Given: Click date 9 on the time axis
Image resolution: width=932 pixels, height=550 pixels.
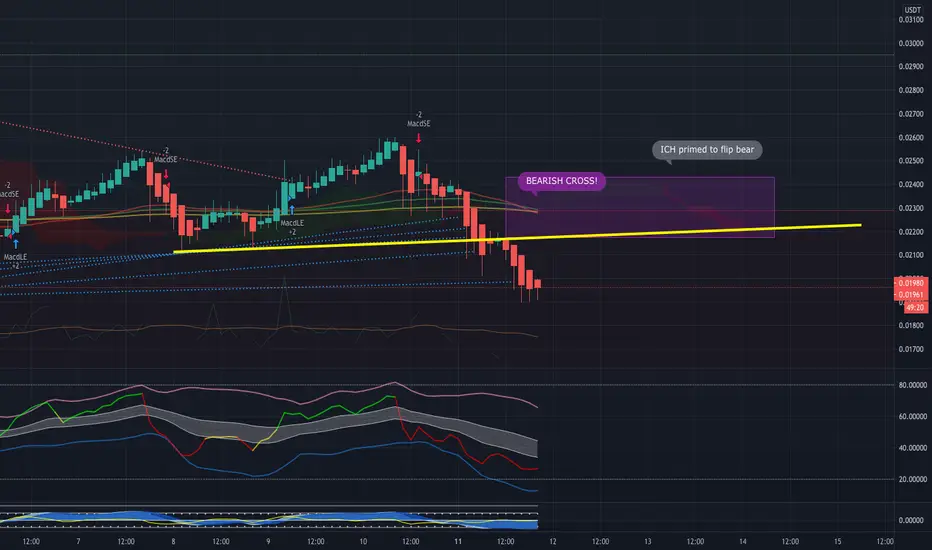Looking at the screenshot, I should click(x=268, y=542).
